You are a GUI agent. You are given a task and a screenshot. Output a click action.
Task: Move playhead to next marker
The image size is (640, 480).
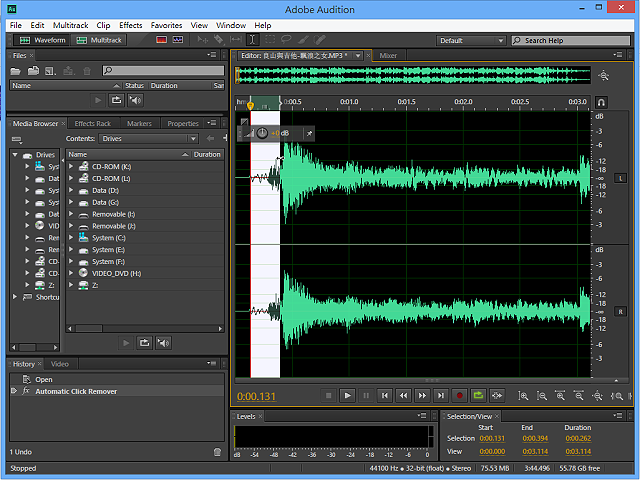point(441,395)
